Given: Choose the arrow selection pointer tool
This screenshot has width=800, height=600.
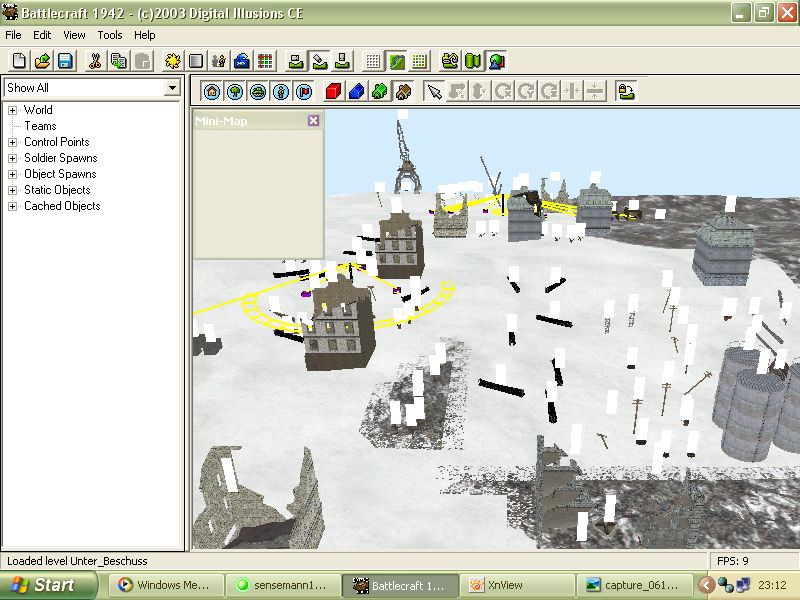Looking at the screenshot, I should click(x=434, y=92).
